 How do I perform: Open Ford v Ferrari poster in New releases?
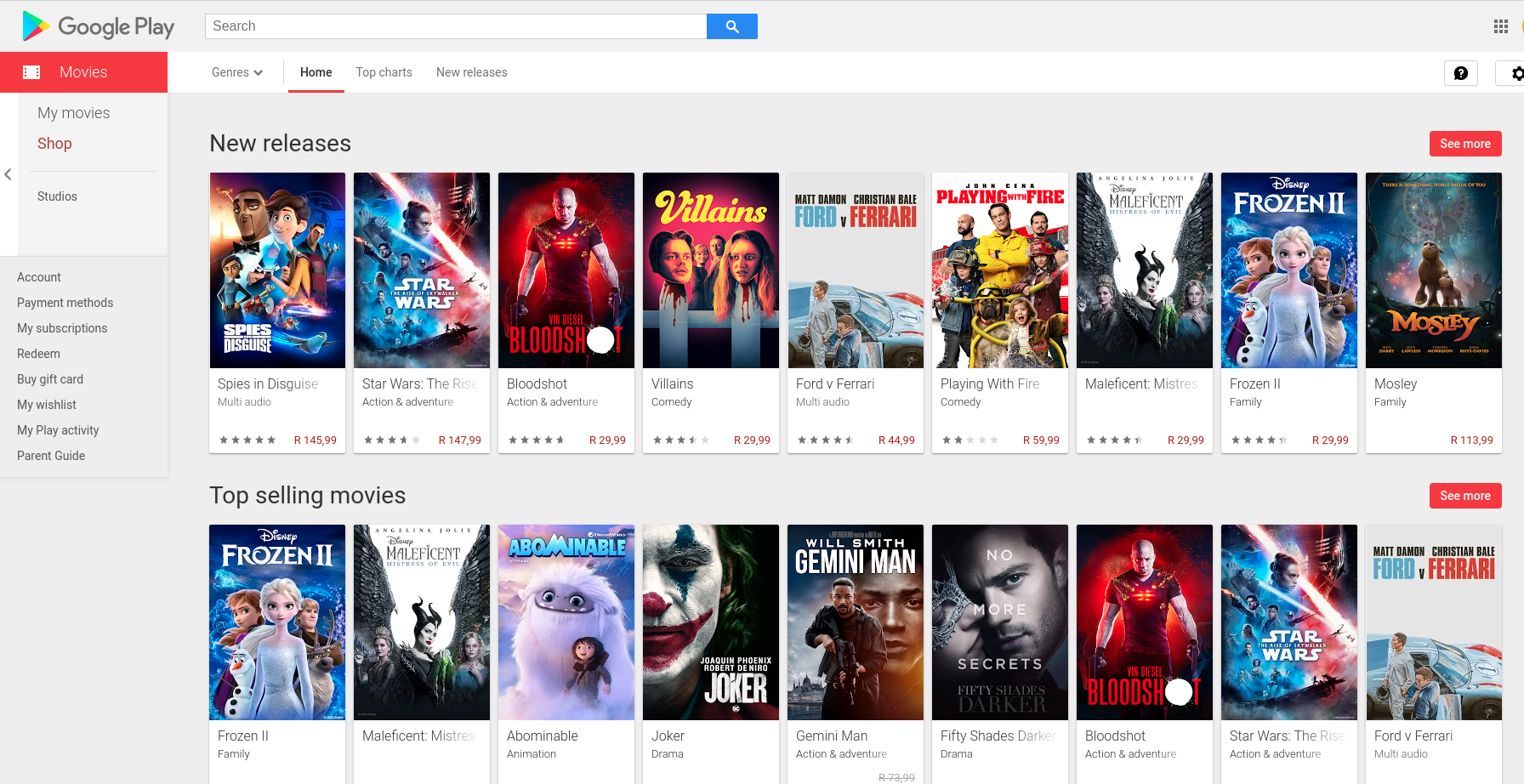pyautogui.click(x=856, y=270)
